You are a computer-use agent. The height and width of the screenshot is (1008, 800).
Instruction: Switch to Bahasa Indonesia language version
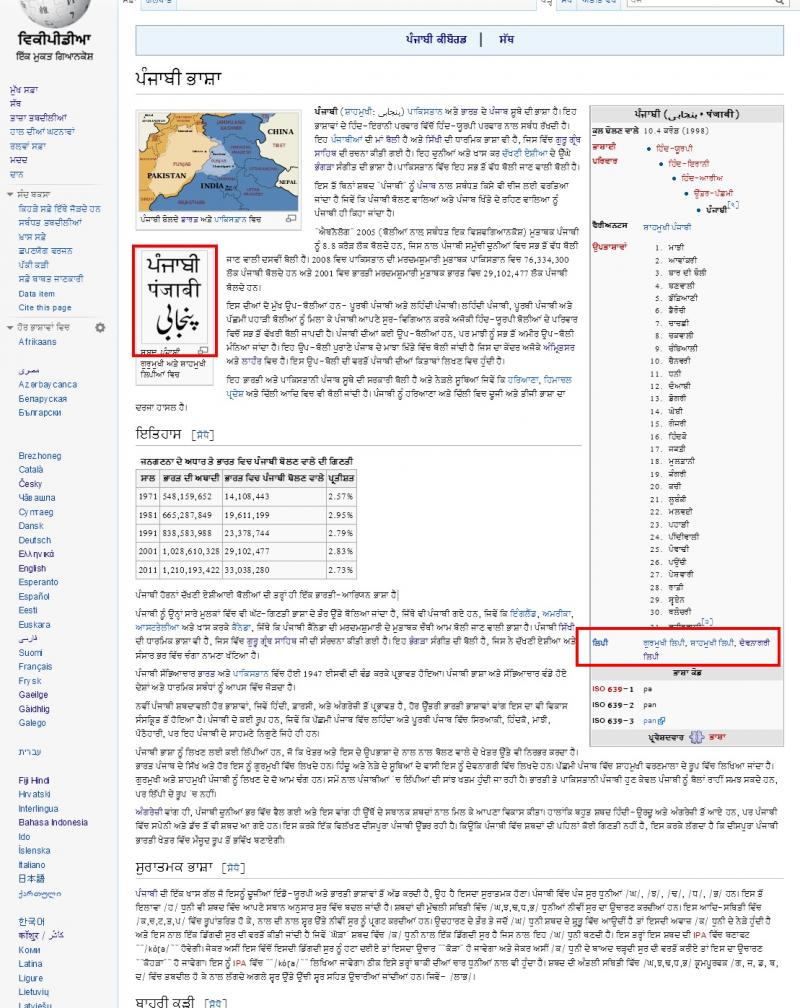click(53, 823)
